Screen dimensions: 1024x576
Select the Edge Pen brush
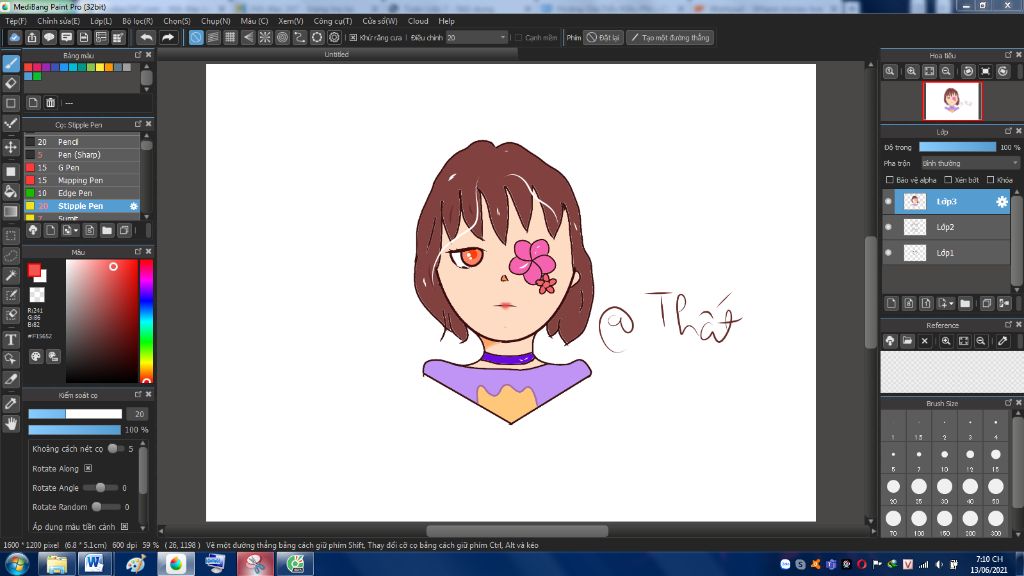(82, 193)
